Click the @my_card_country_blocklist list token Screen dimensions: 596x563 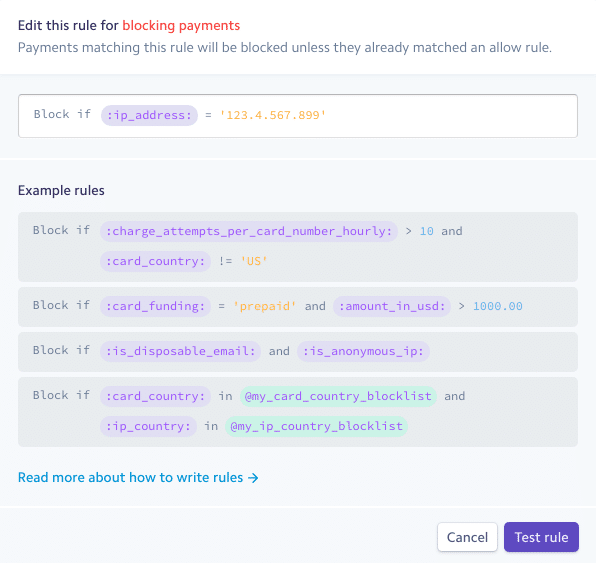pyautogui.click(x=338, y=396)
